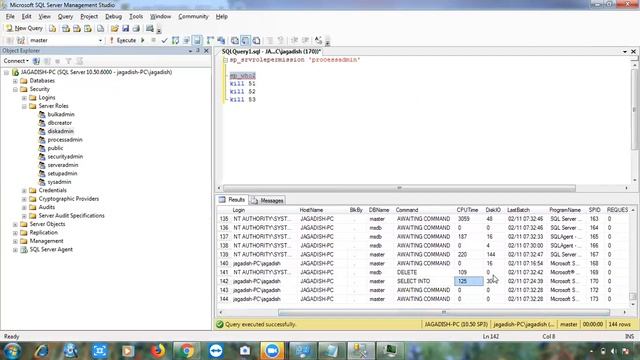Toggle Auto Hide pin on Object Explorer

198,51
